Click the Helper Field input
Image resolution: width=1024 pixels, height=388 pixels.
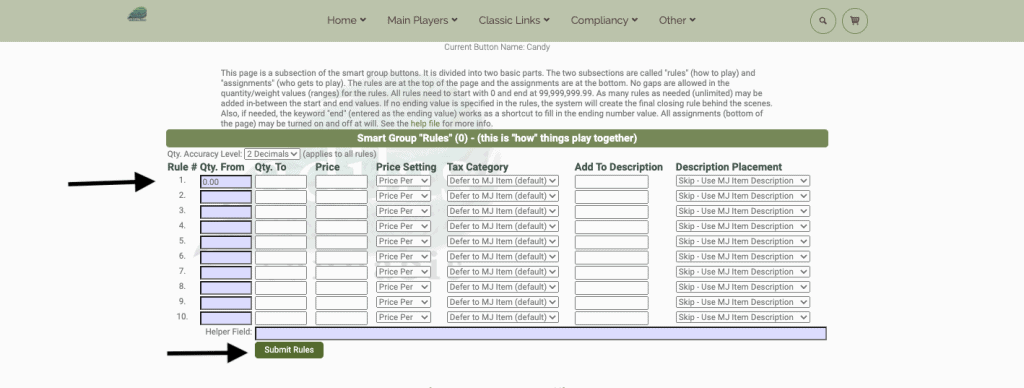[x=541, y=334]
